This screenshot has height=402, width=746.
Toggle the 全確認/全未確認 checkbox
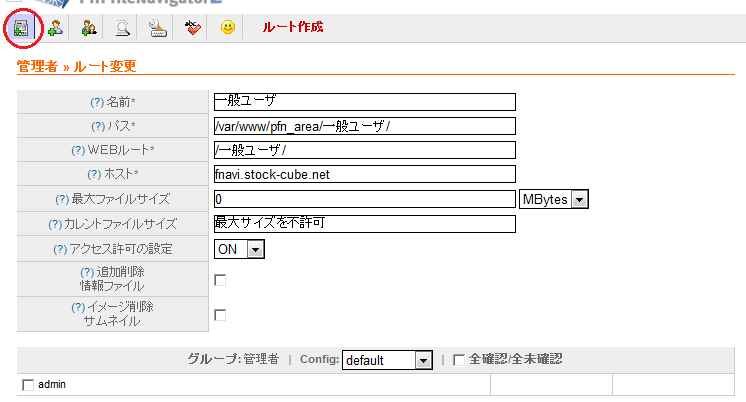(x=459, y=360)
